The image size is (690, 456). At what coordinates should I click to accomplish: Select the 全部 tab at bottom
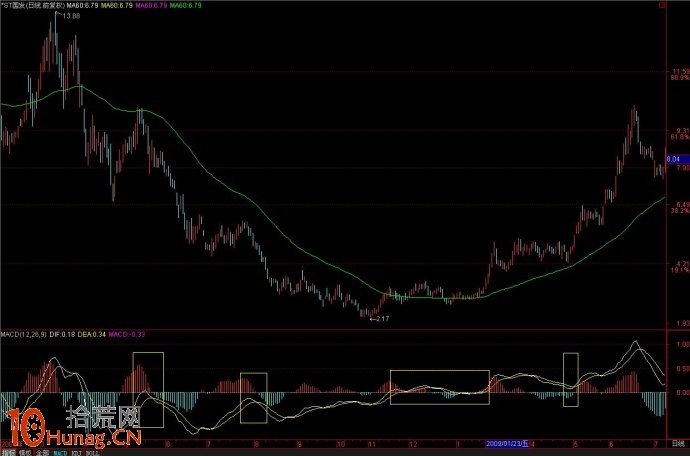tap(42, 453)
